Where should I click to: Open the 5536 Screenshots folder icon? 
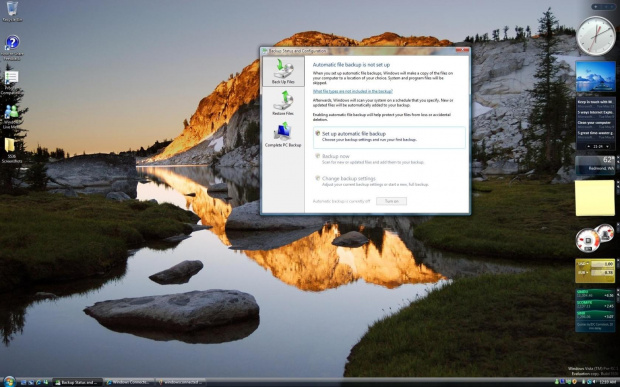(x=11, y=150)
